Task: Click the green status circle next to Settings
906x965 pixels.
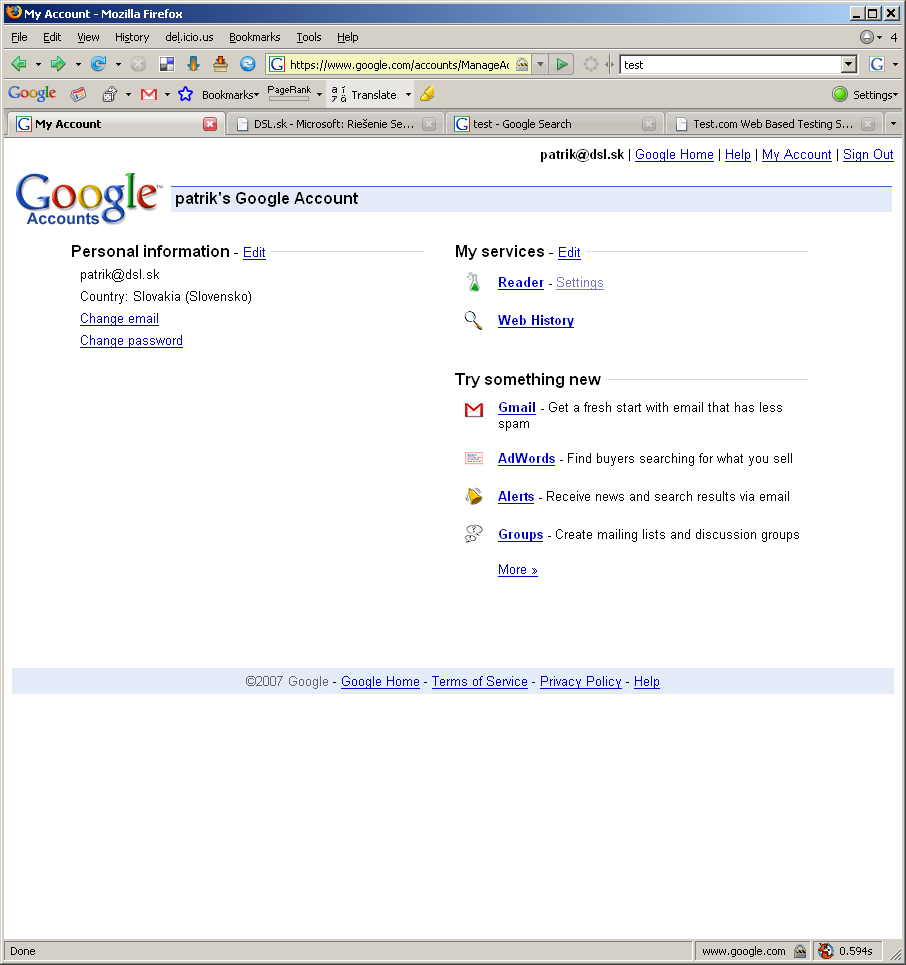Action: (x=840, y=94)
